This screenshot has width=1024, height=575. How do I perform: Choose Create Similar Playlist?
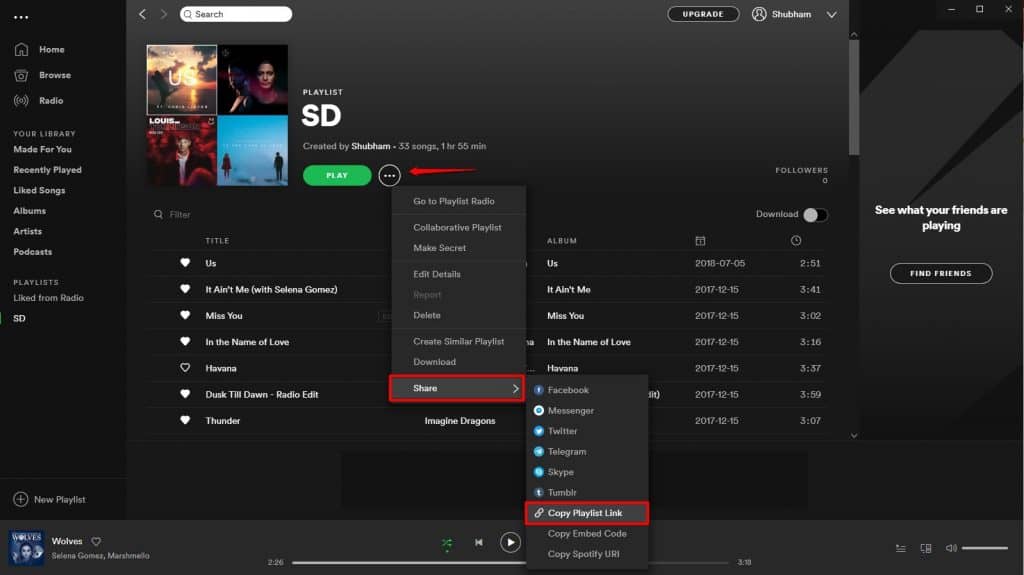[x=458, y=342]
